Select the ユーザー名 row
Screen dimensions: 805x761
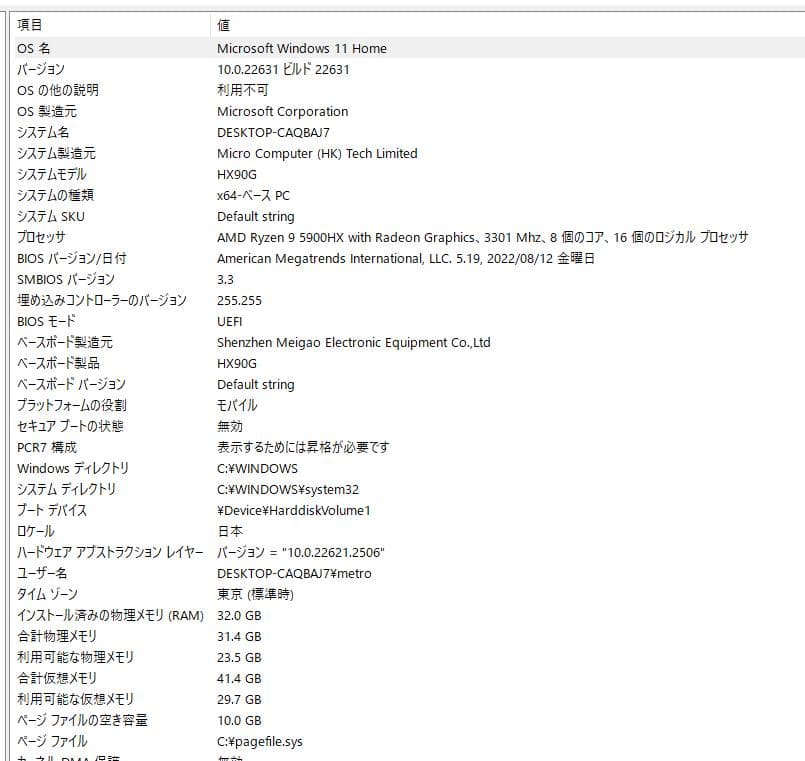tap(42, 573)
